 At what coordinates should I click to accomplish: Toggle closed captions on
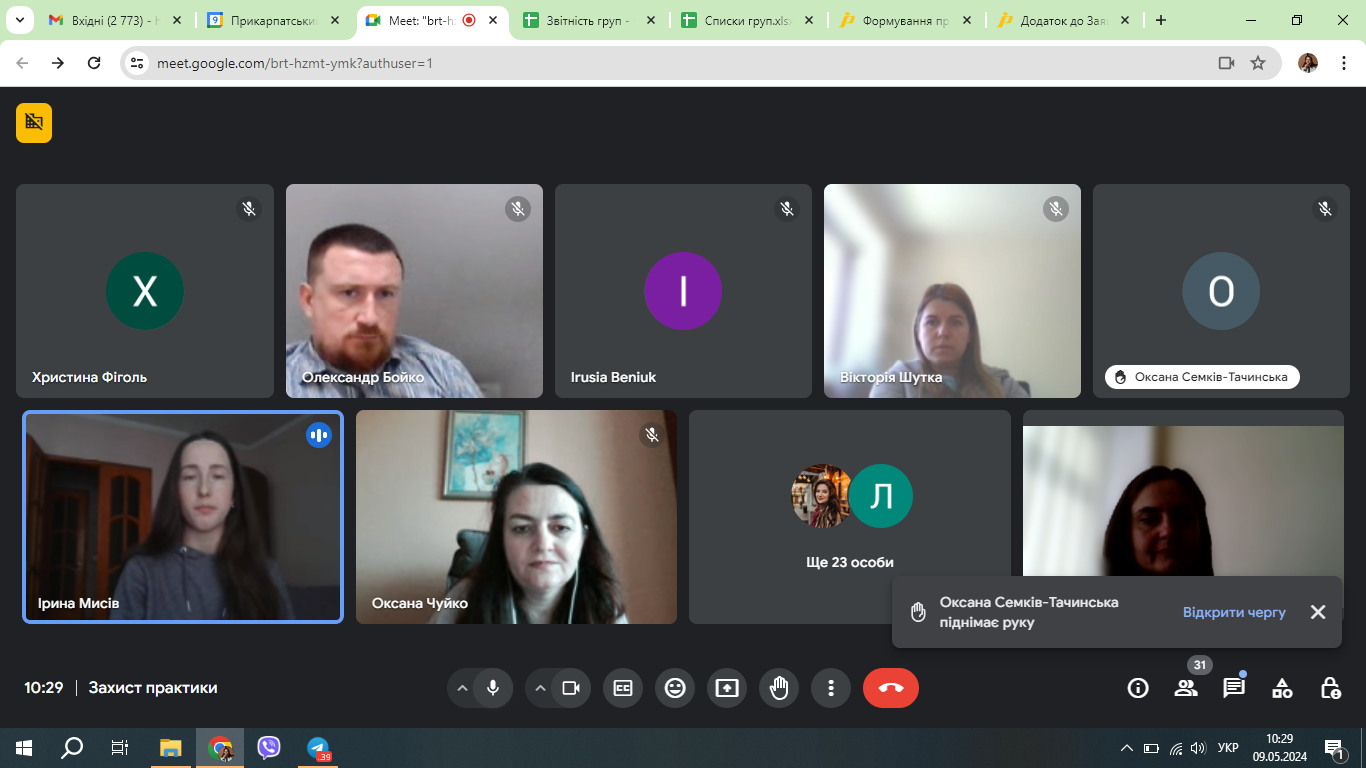[x=623, y=688]
